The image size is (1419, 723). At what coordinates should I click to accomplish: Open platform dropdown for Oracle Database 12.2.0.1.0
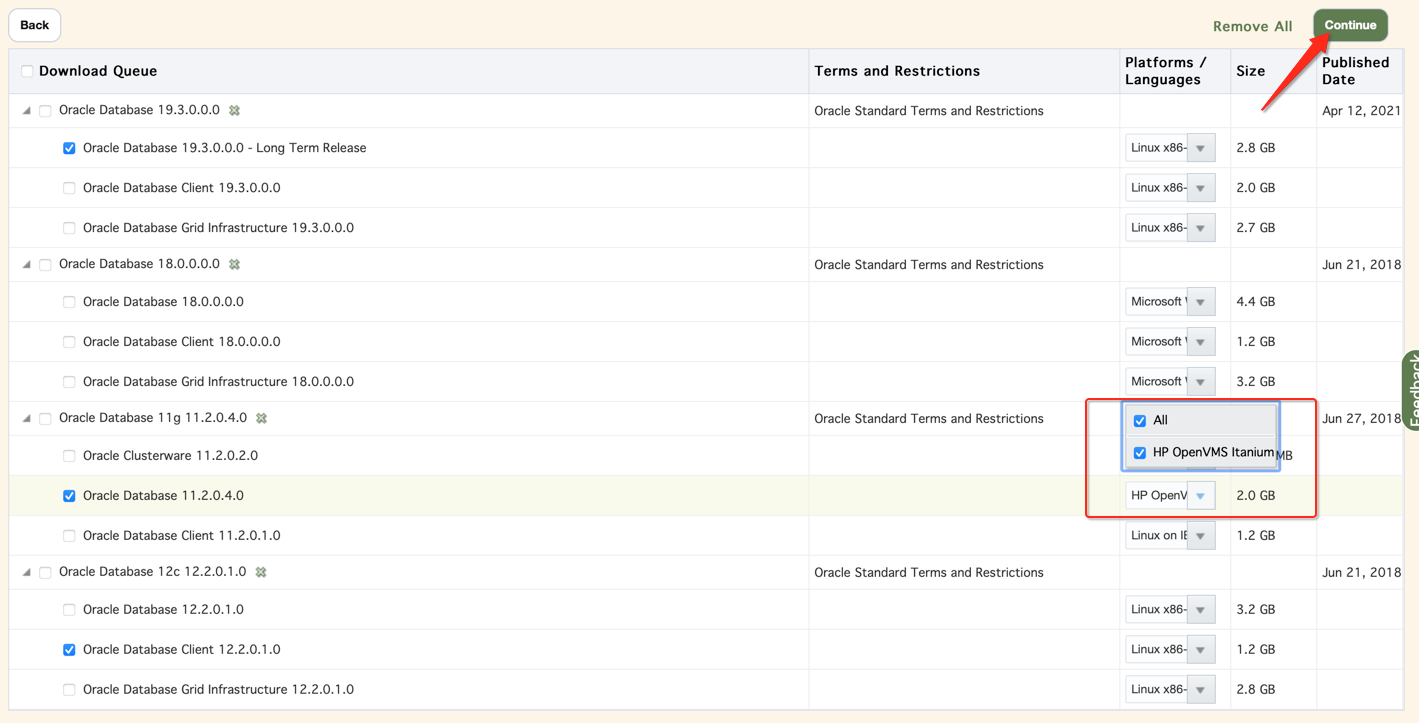[1201, 610]
